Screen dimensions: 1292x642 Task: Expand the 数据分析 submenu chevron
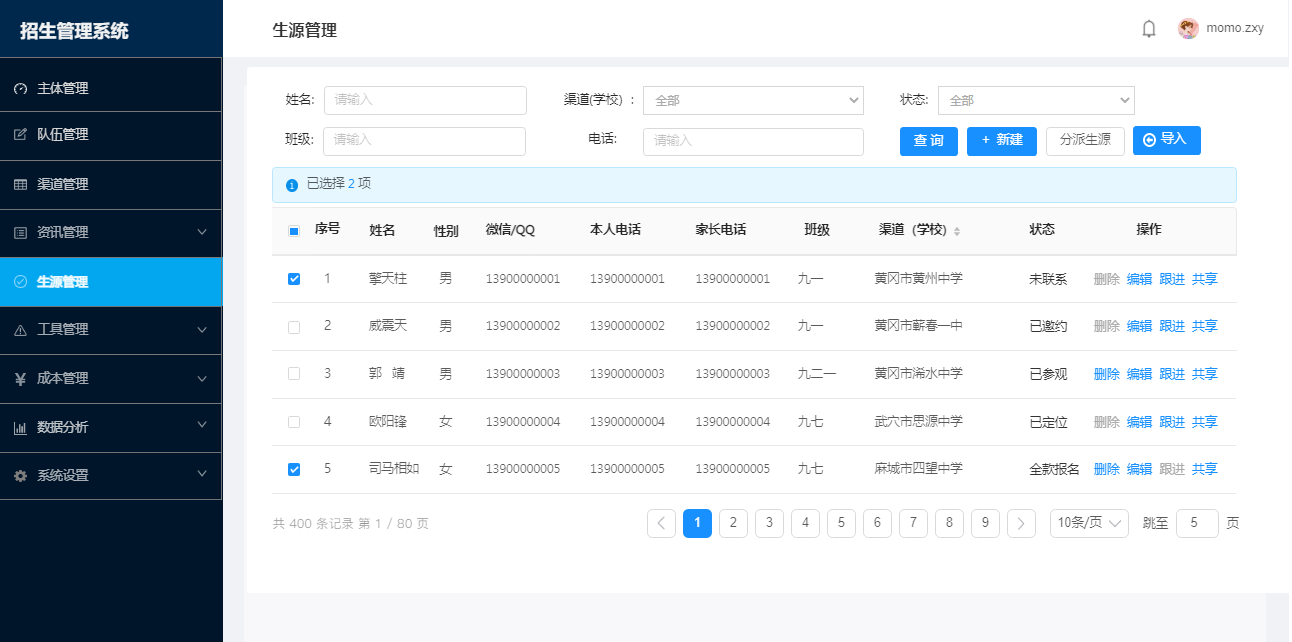click(202, 425)
